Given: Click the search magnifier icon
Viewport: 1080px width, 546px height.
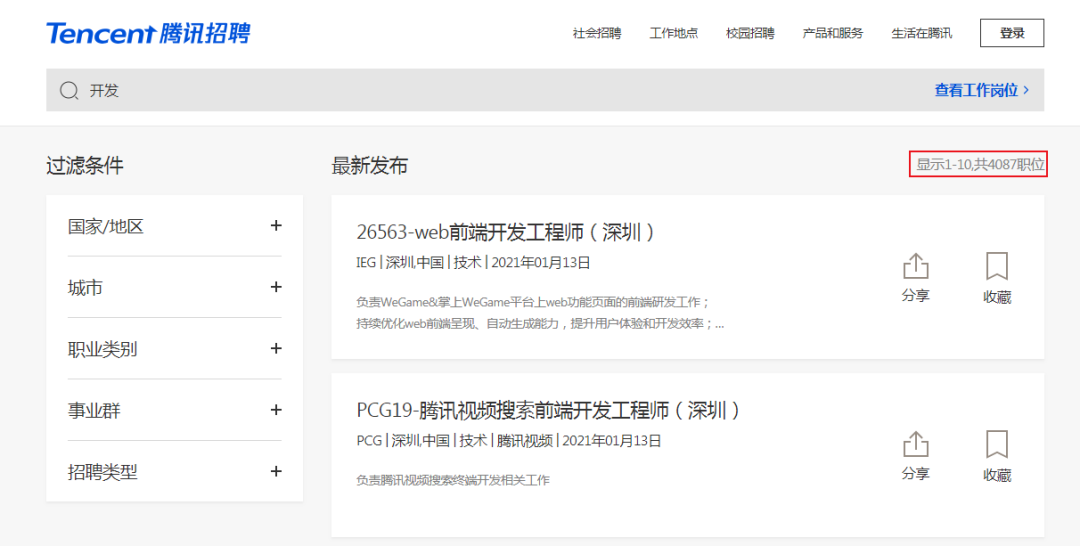Looking at the screenshot, I should point(69,90).
